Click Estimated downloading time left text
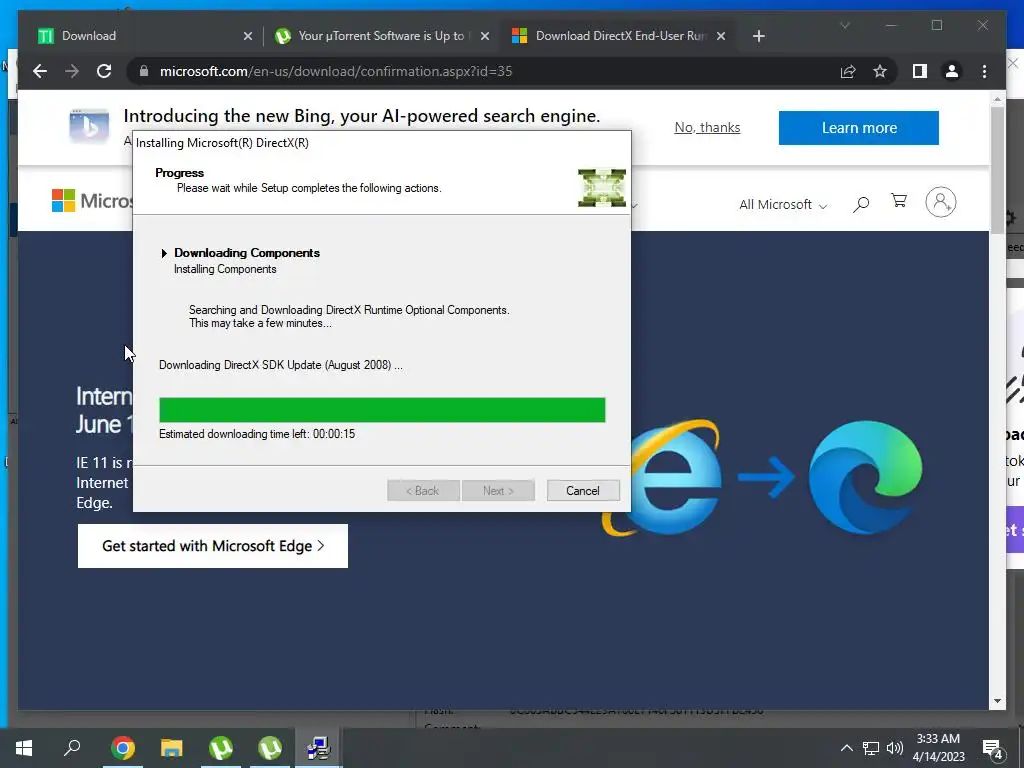This screenshot has width=1024, height=768. tap(257, 434)
